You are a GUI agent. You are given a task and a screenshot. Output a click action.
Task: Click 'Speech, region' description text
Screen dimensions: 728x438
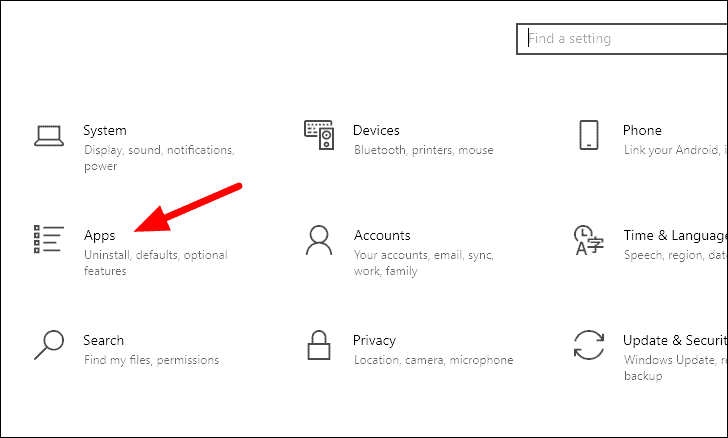[x=675, y=255]
